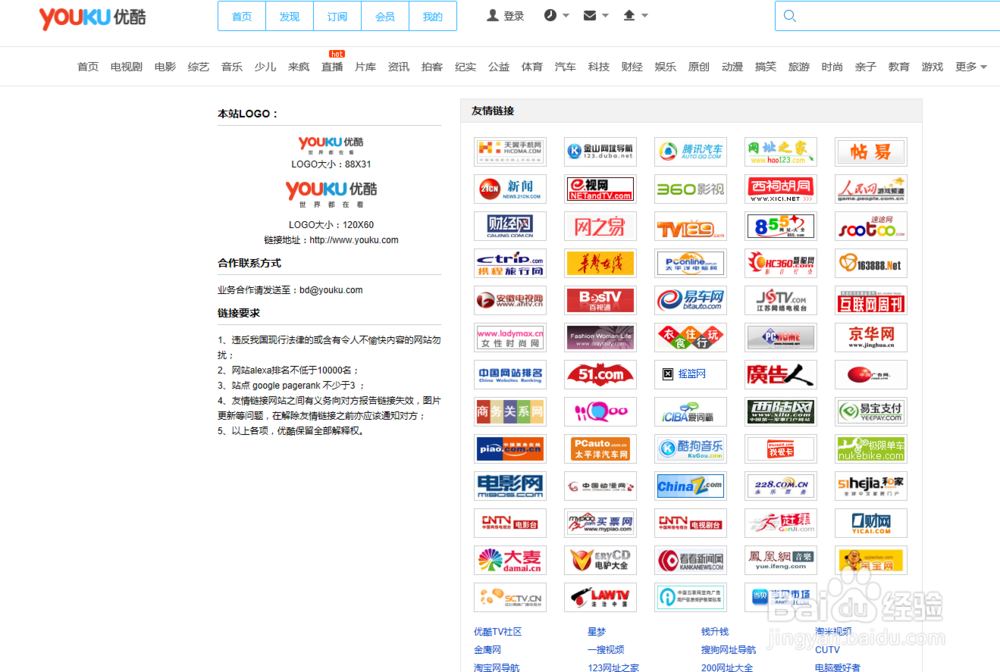Click the 120X60 Youku logo image
This screenshot has height=672, width=1000.
[x=331, y=194]
